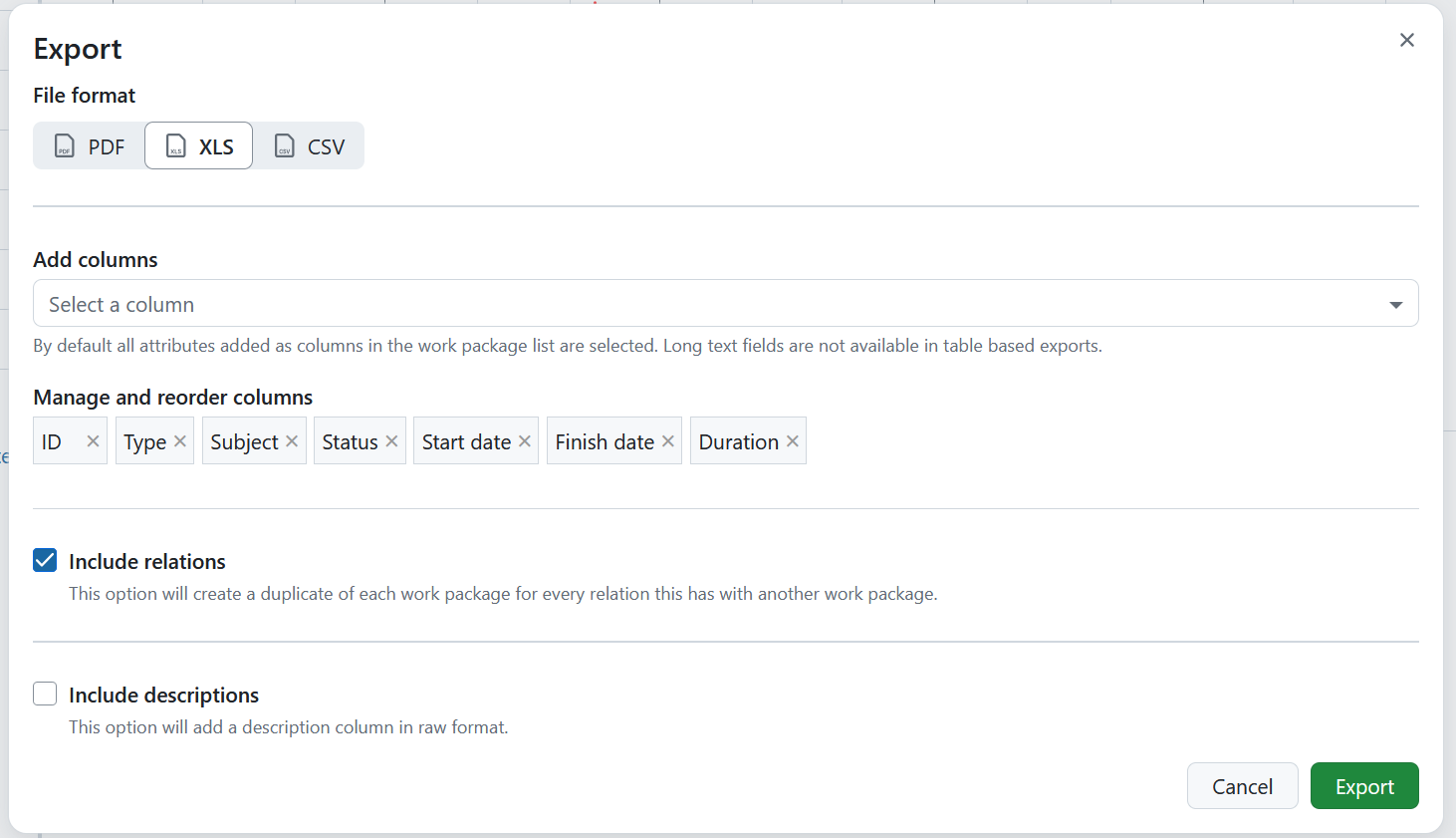Remove the Status column with its X icon
The width and height of the screenshot is (1456, 838).
click(391, 440)
